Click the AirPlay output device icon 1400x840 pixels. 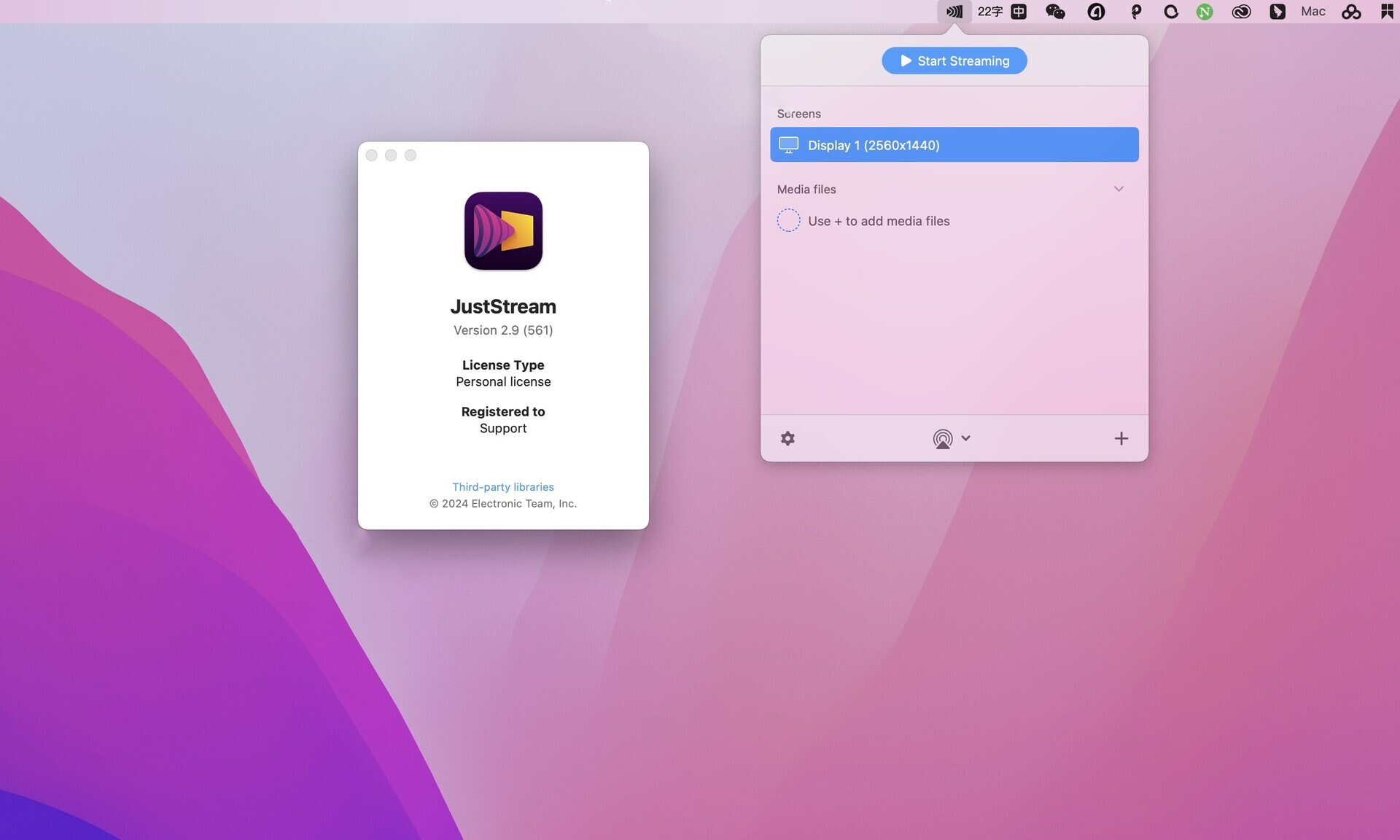(x=943, y=438)
